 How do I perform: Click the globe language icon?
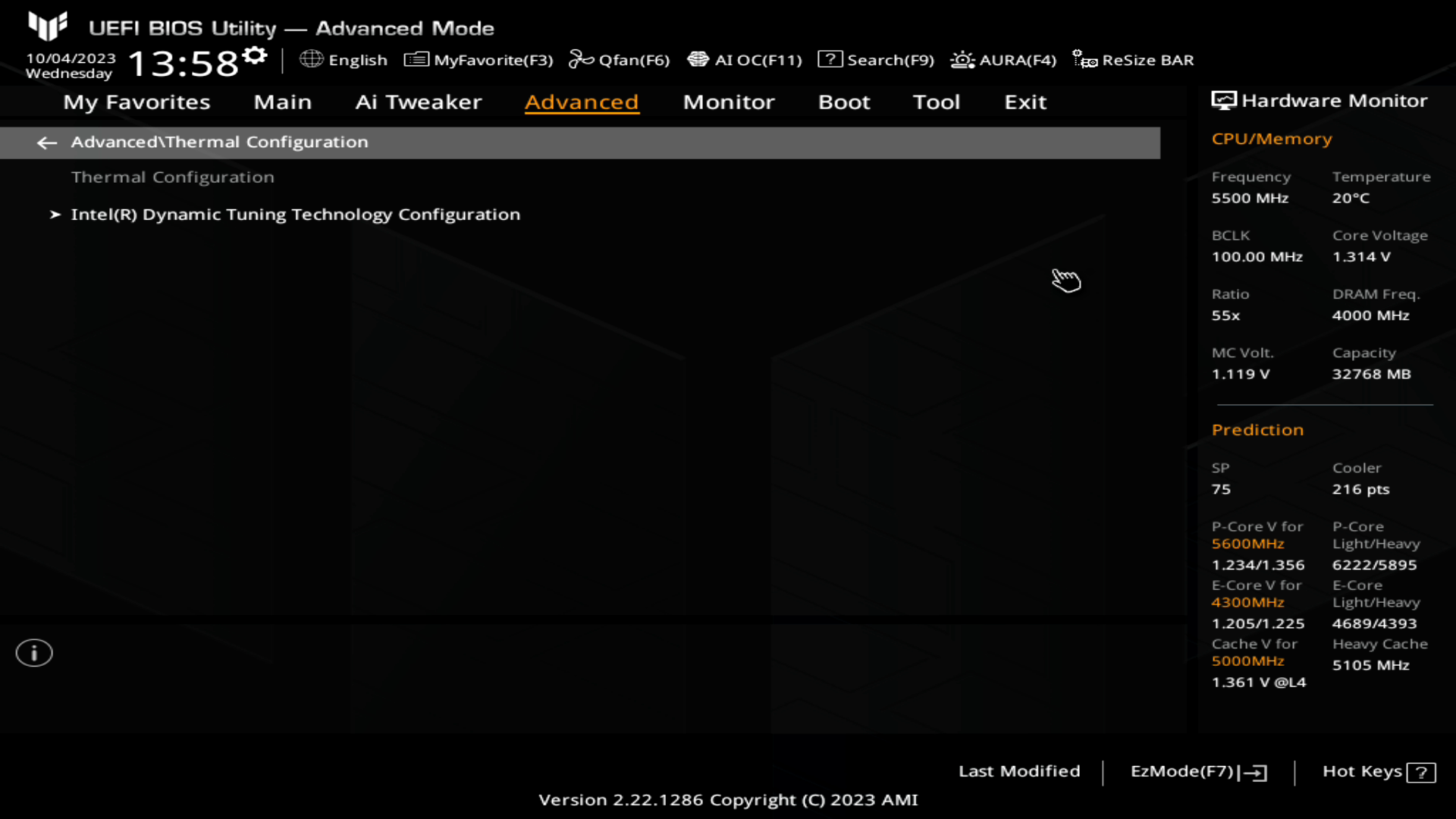click(311, 59)
